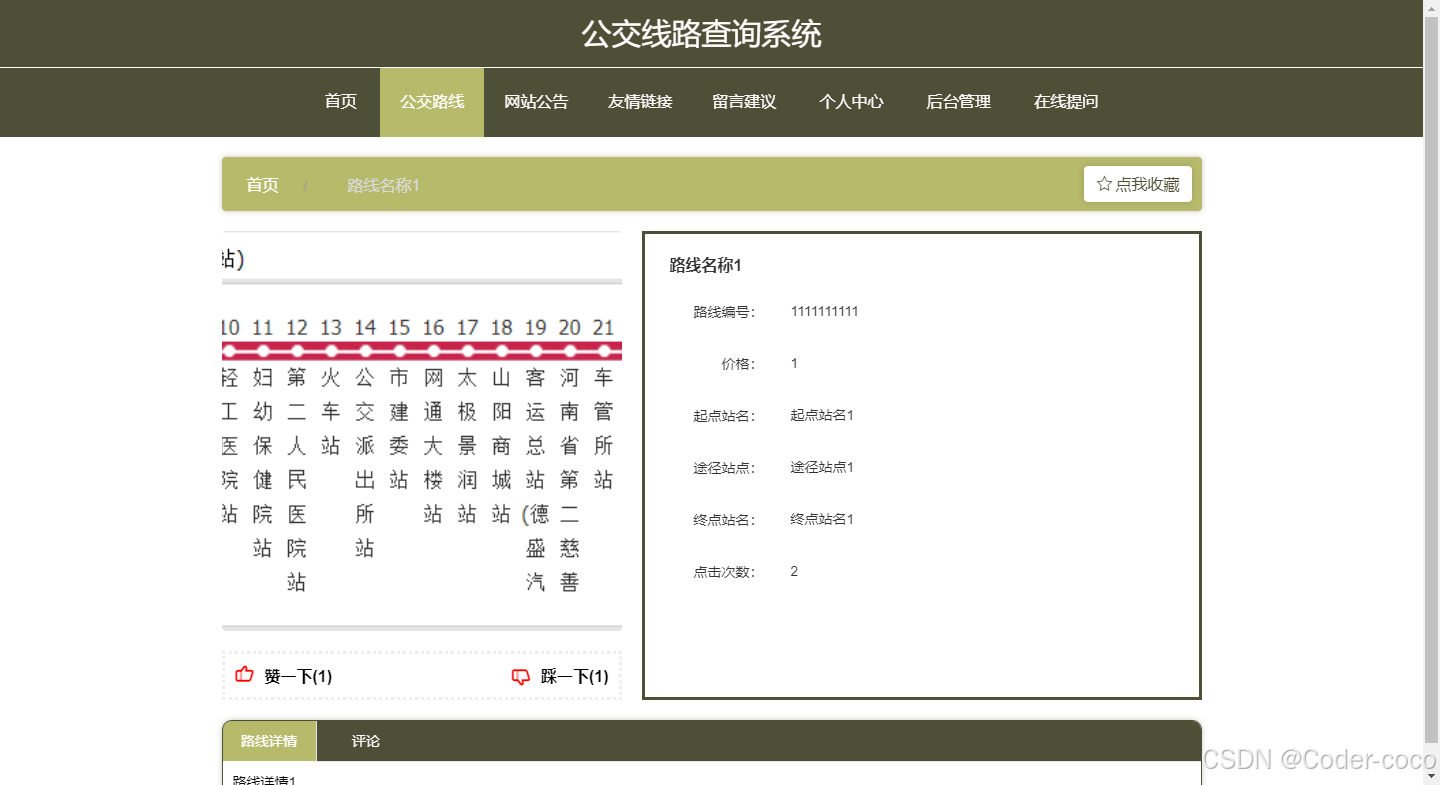Click the 赞一下(1) like text
The width and height of the screenshot is (1440, 785).
(298, 677)
